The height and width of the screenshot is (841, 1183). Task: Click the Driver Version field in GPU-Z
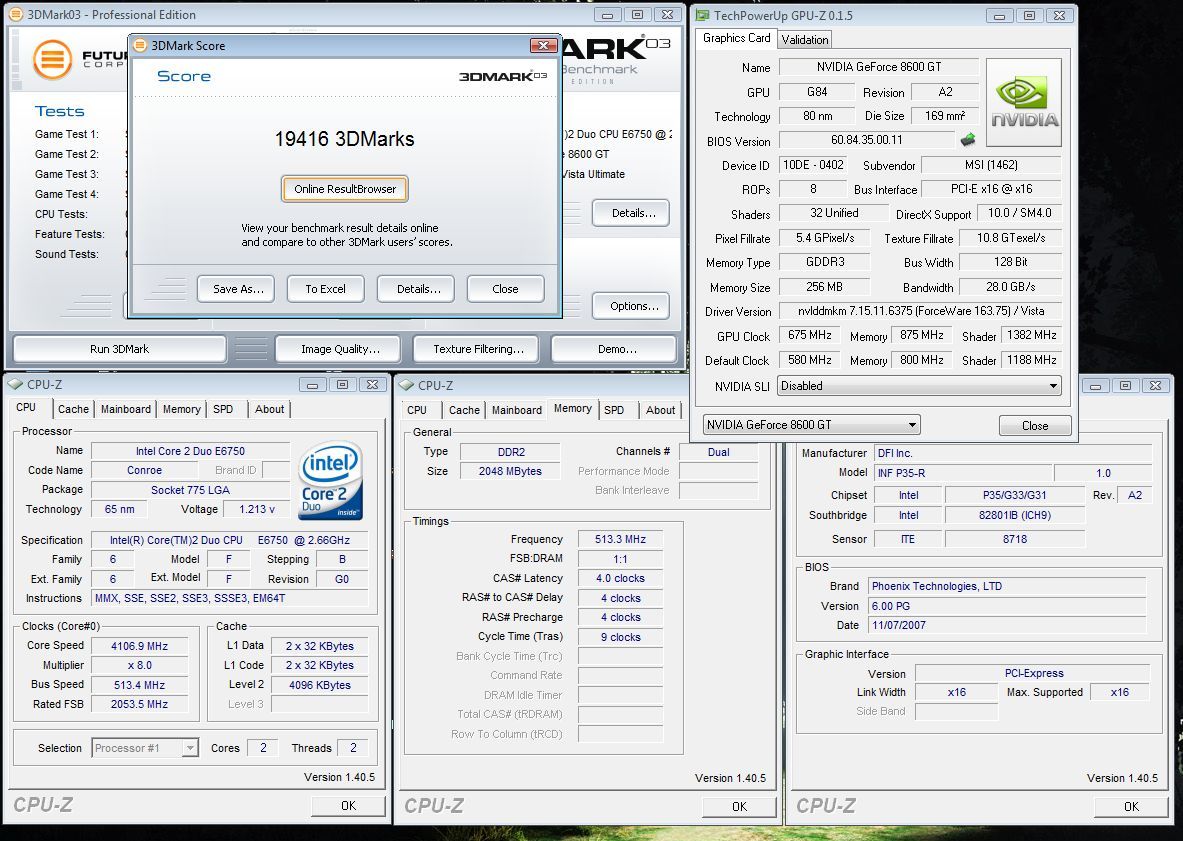[920, 311]
